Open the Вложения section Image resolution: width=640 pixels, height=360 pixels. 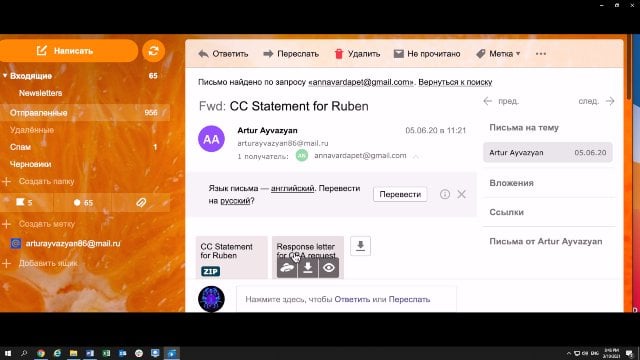(511, 183)
